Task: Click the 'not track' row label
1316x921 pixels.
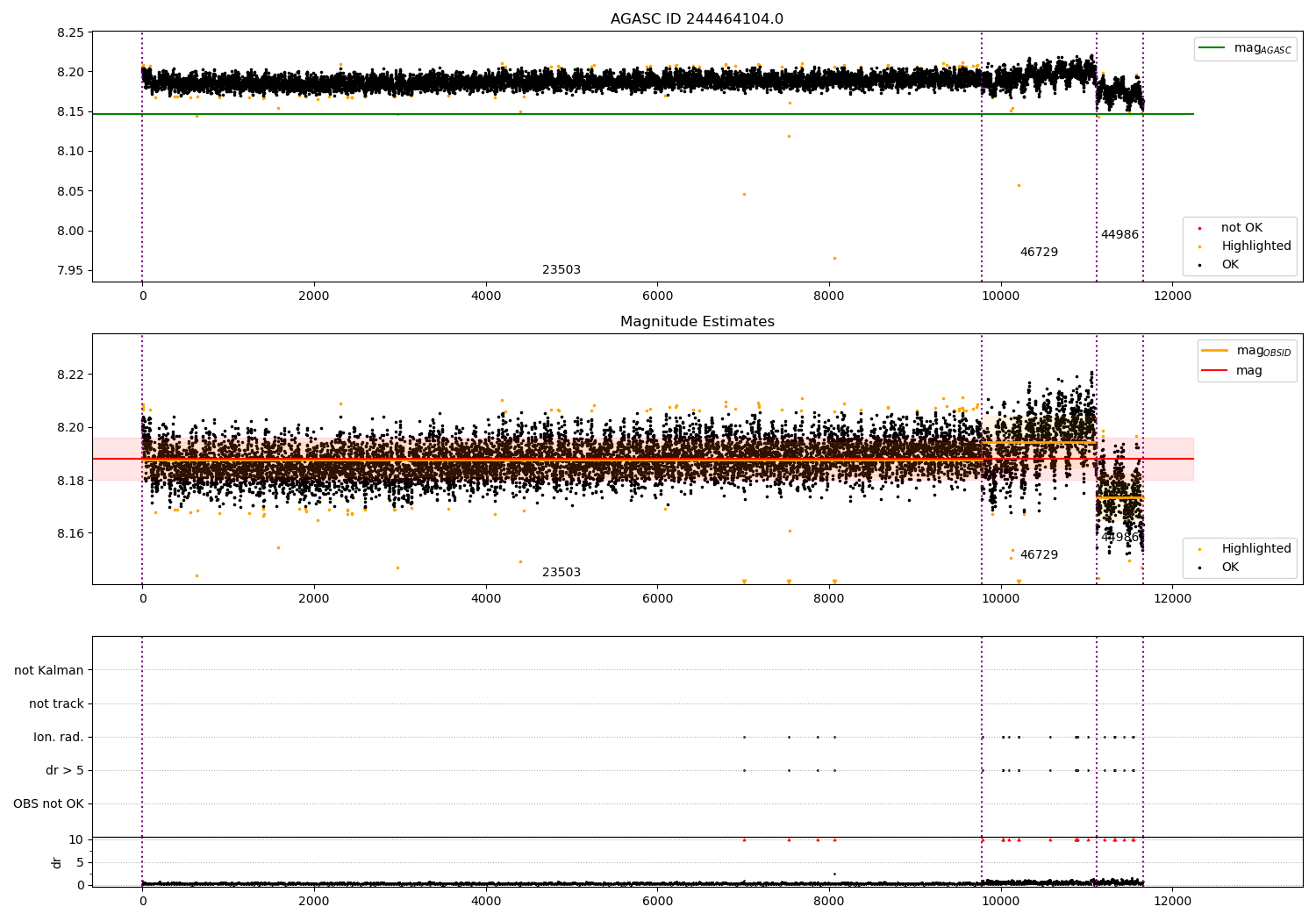Action: coord(56,704)
